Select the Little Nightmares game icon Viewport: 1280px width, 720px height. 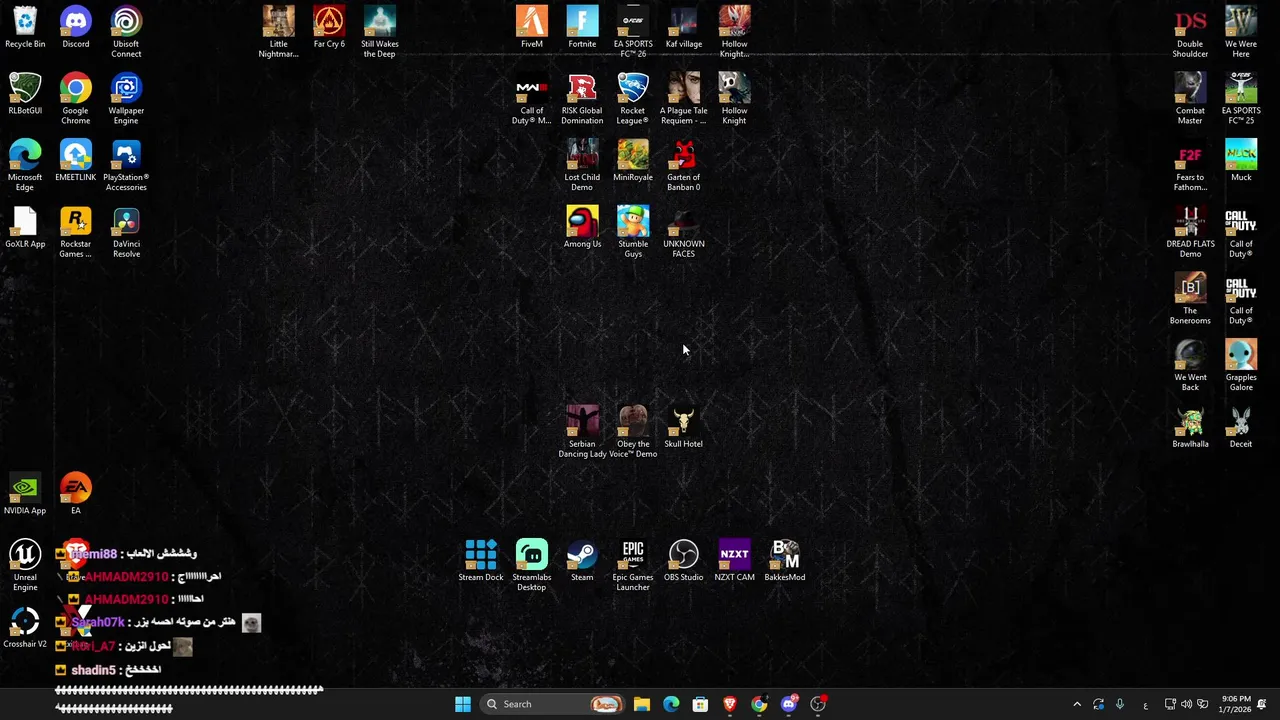coord(279,32)
